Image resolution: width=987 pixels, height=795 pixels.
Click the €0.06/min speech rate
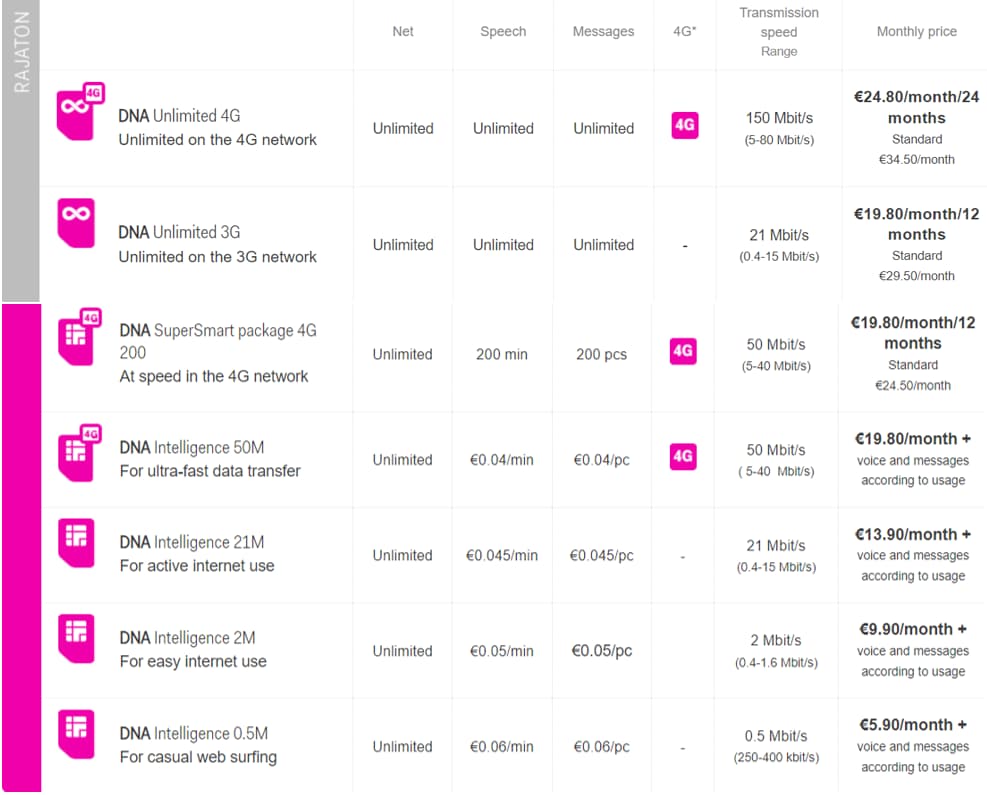coord(502,747)
